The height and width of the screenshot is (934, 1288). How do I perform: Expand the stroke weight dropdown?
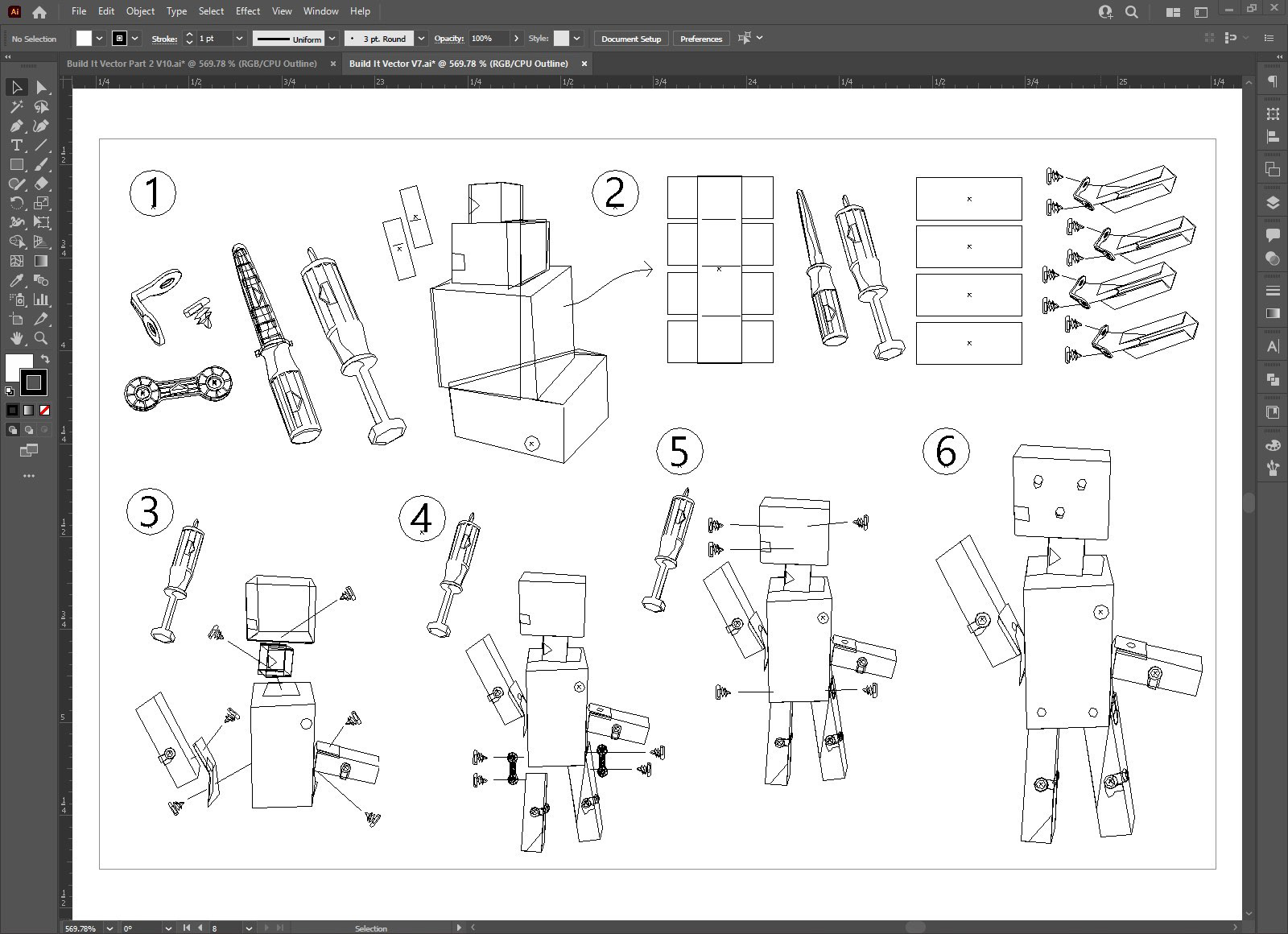click(x=239, y=39)
